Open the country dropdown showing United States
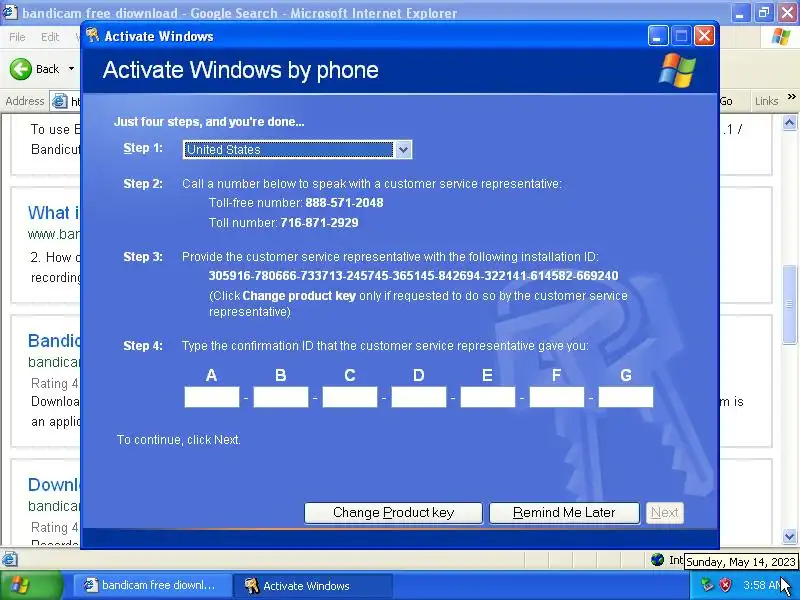This screenshot has height=600, width=800. (x=297, y=149)
